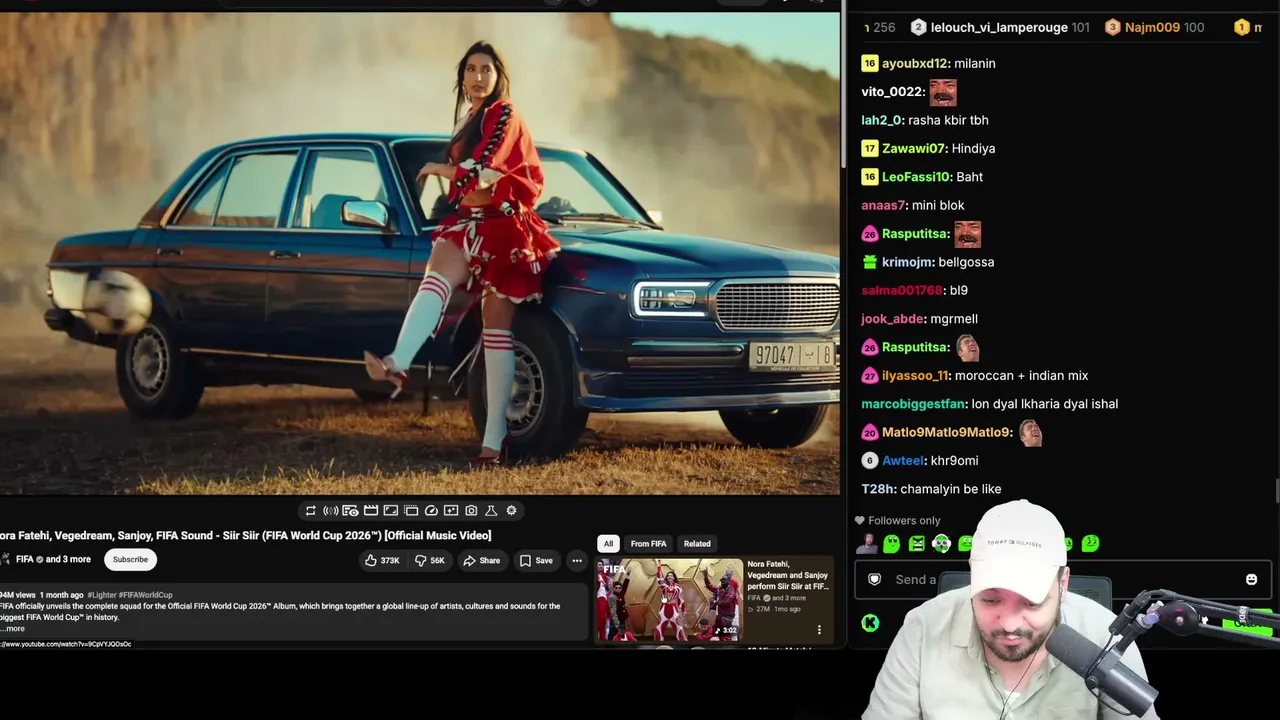Click chat username jook_abde
Image resolution: width=1280 pixels, height=720 pixels.
[893, 319]
